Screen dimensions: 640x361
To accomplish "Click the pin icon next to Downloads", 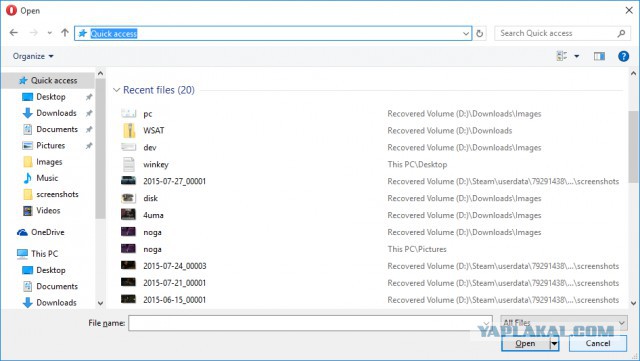I will click(x=89, y=114).
